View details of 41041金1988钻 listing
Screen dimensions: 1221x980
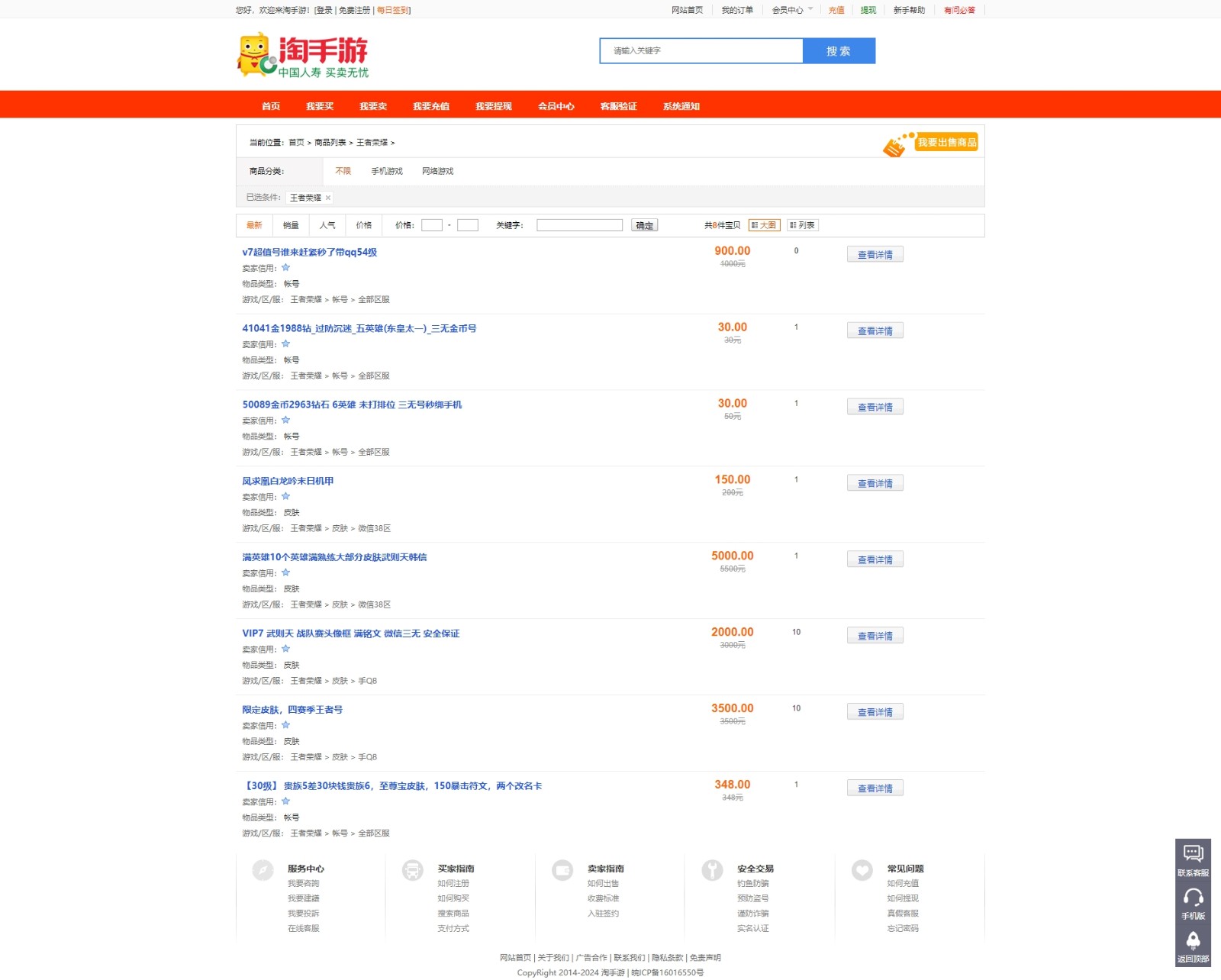coord(875,330)
